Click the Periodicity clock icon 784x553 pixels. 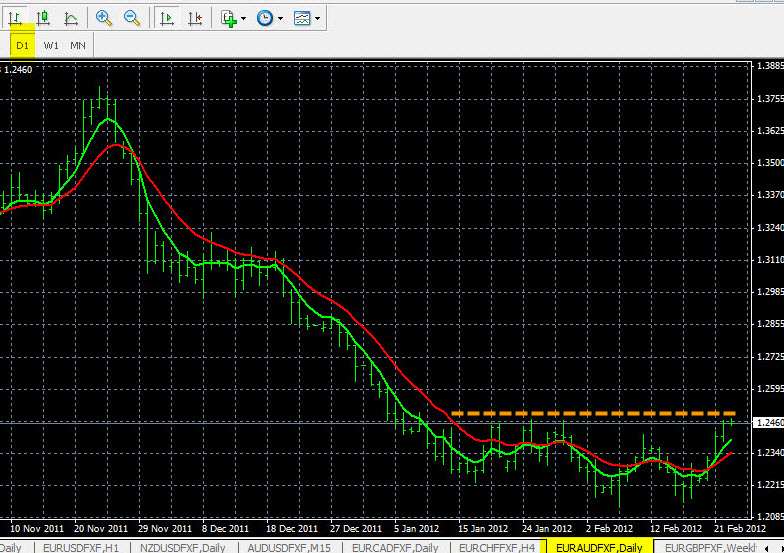pos(264,17)
